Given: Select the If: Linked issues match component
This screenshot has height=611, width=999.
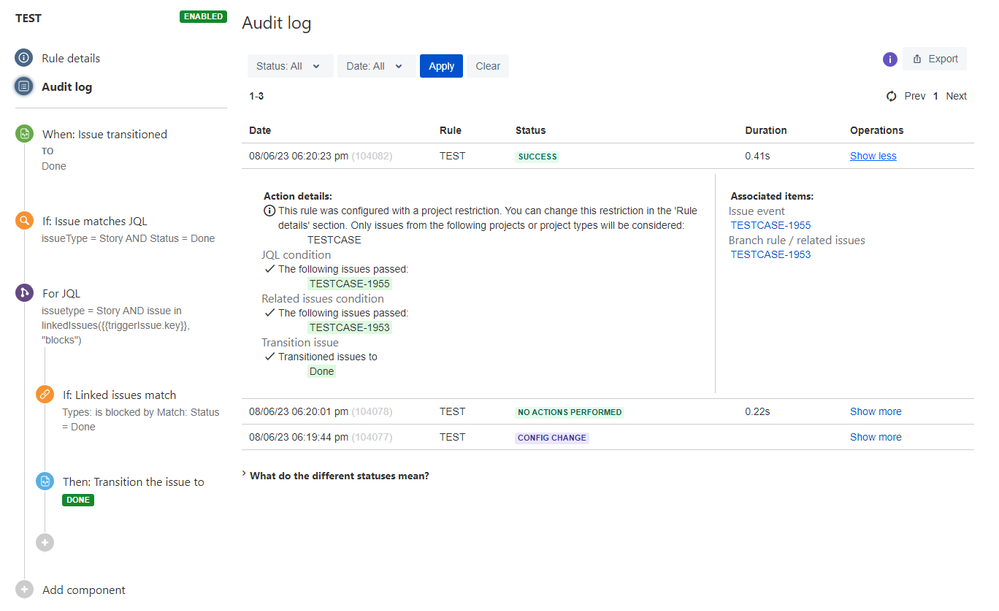Looking at the screenshot, I should (119, 395).
